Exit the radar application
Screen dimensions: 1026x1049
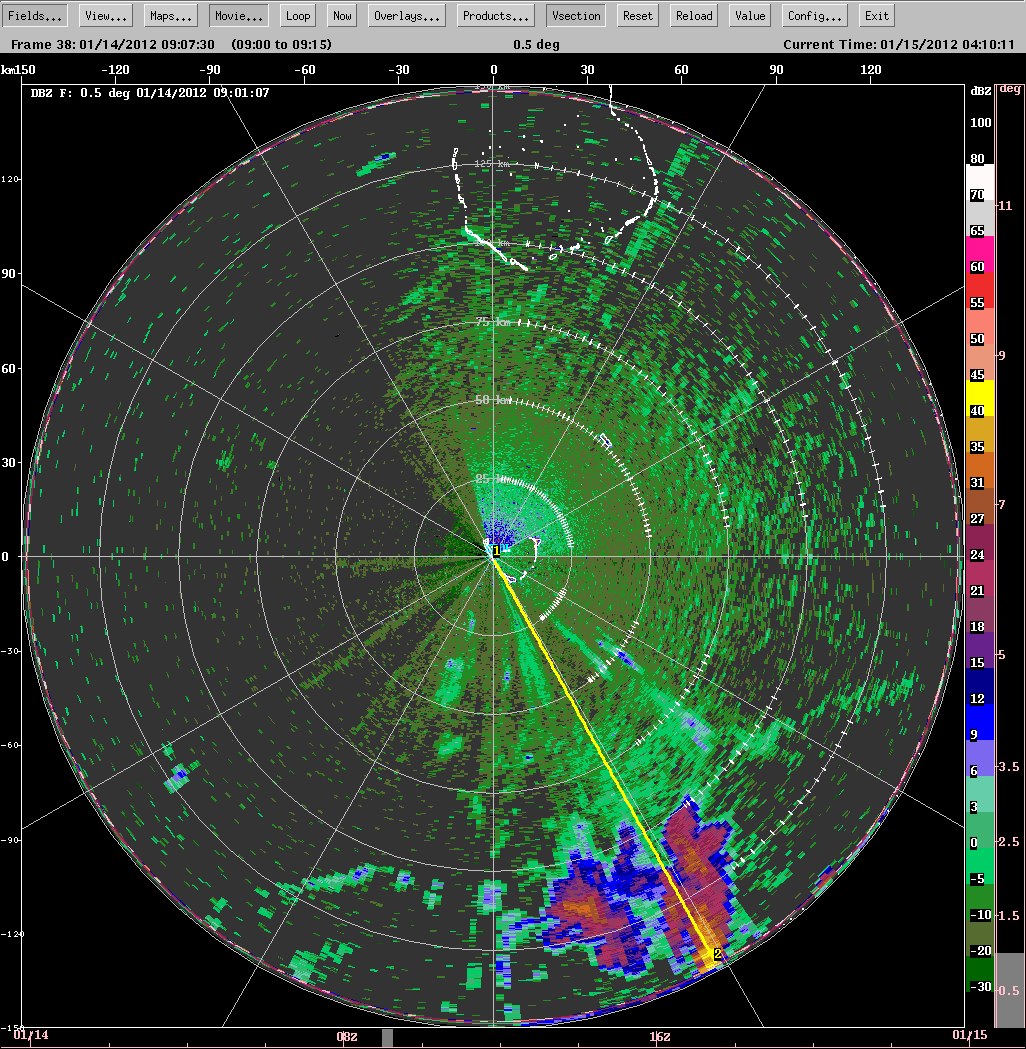(876, 15)
